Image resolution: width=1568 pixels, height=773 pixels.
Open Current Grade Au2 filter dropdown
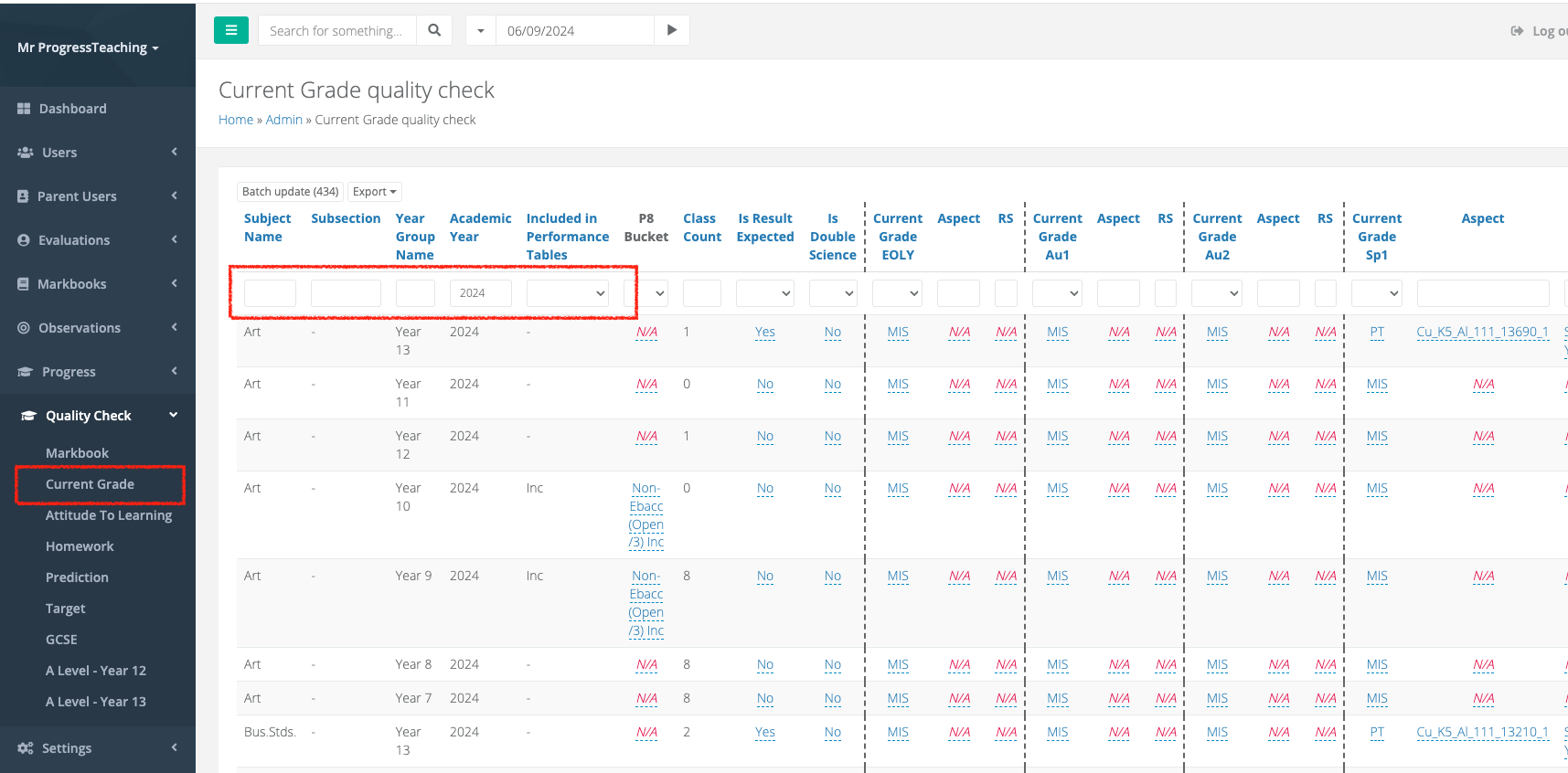pos(1217,293)
